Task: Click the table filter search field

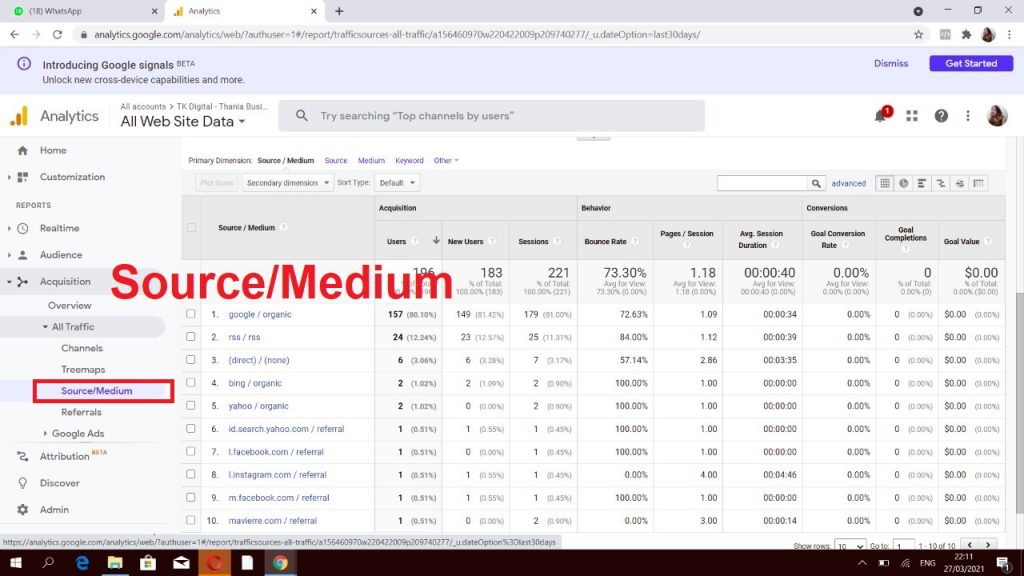Action: [x=762, y=183]
